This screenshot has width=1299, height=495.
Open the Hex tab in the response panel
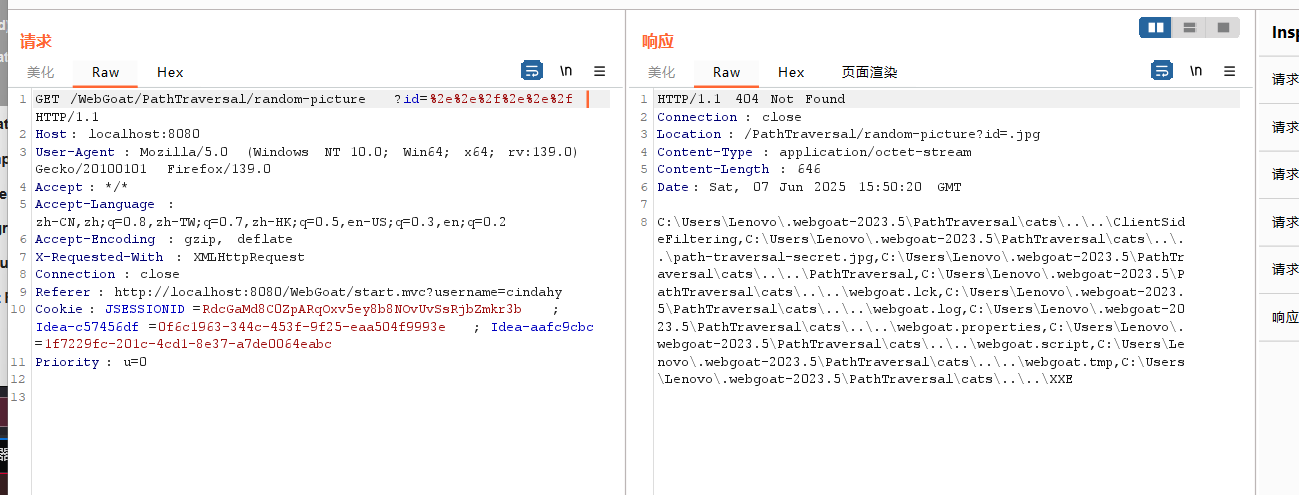point(791,72)
